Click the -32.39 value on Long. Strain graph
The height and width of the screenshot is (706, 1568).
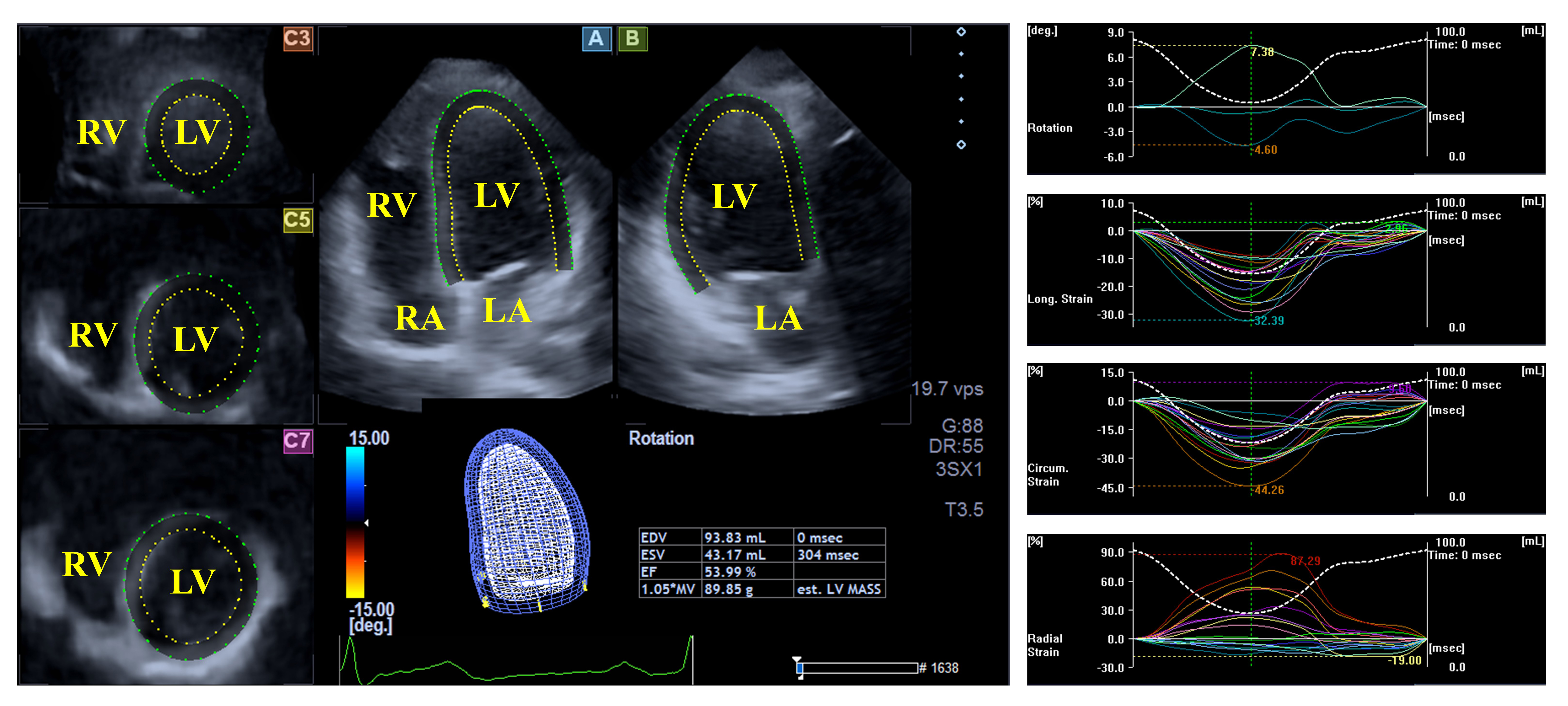(1269, 321)
